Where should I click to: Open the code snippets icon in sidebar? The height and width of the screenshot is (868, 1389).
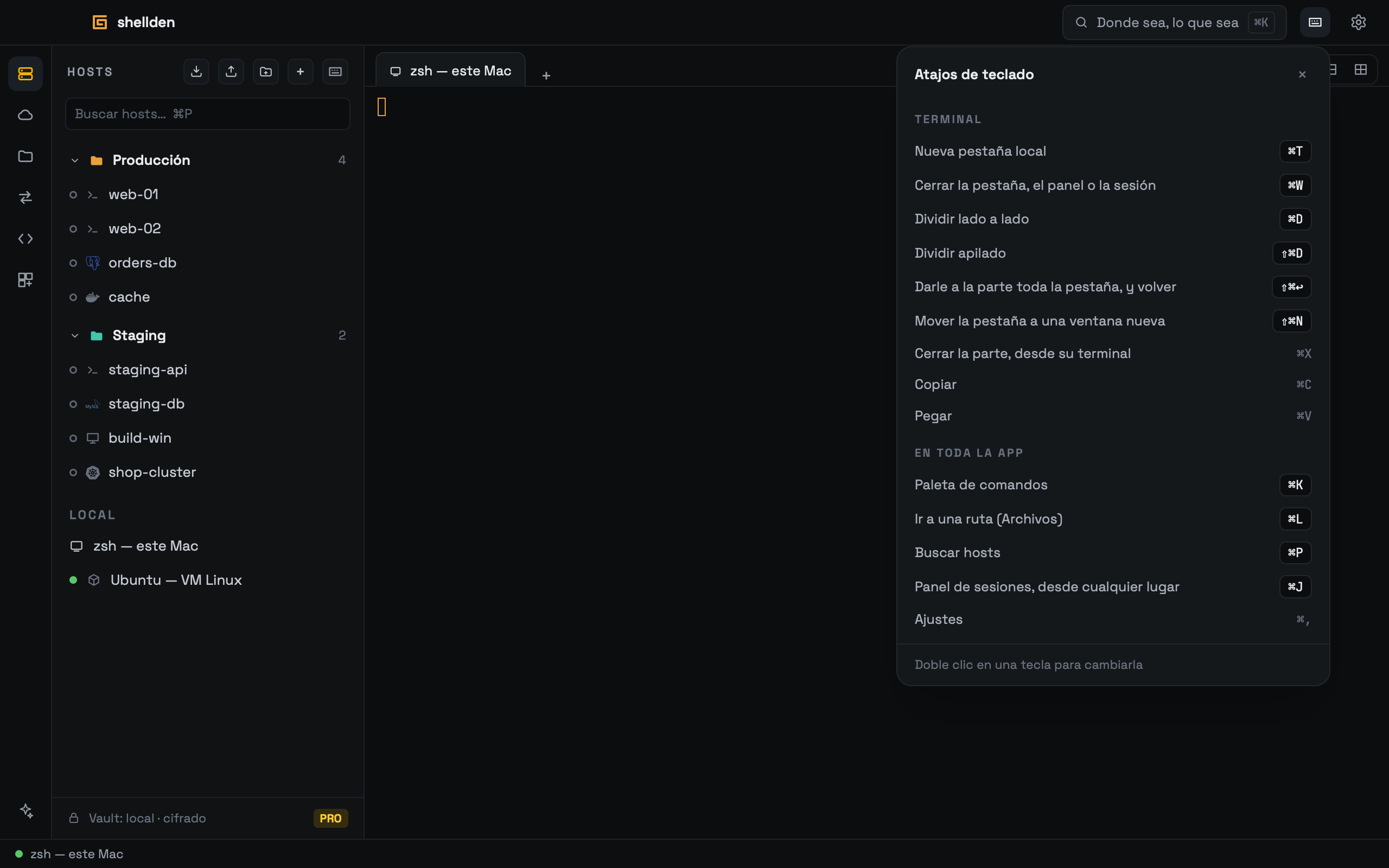(x=26, y=239)
